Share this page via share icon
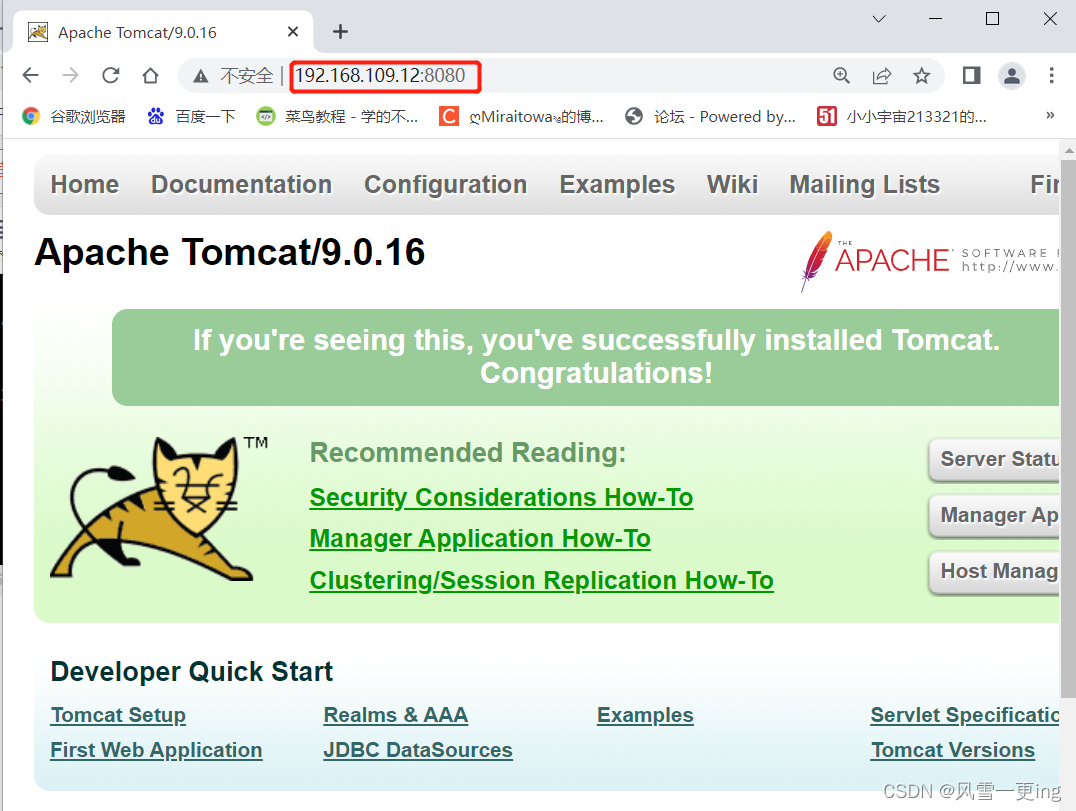The height and width of the screenshot is (811, 1076). click(x=882, y=75)
